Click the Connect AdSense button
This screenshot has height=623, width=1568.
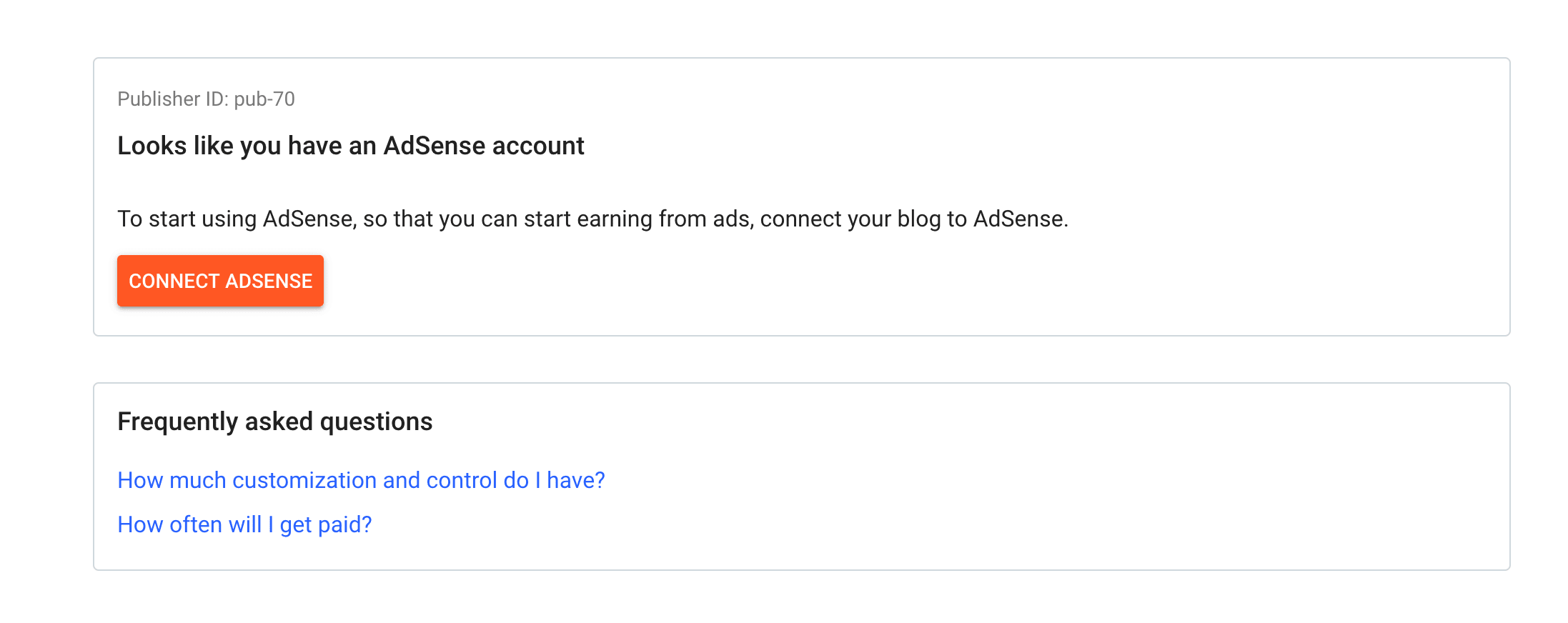tap(220, 281)
